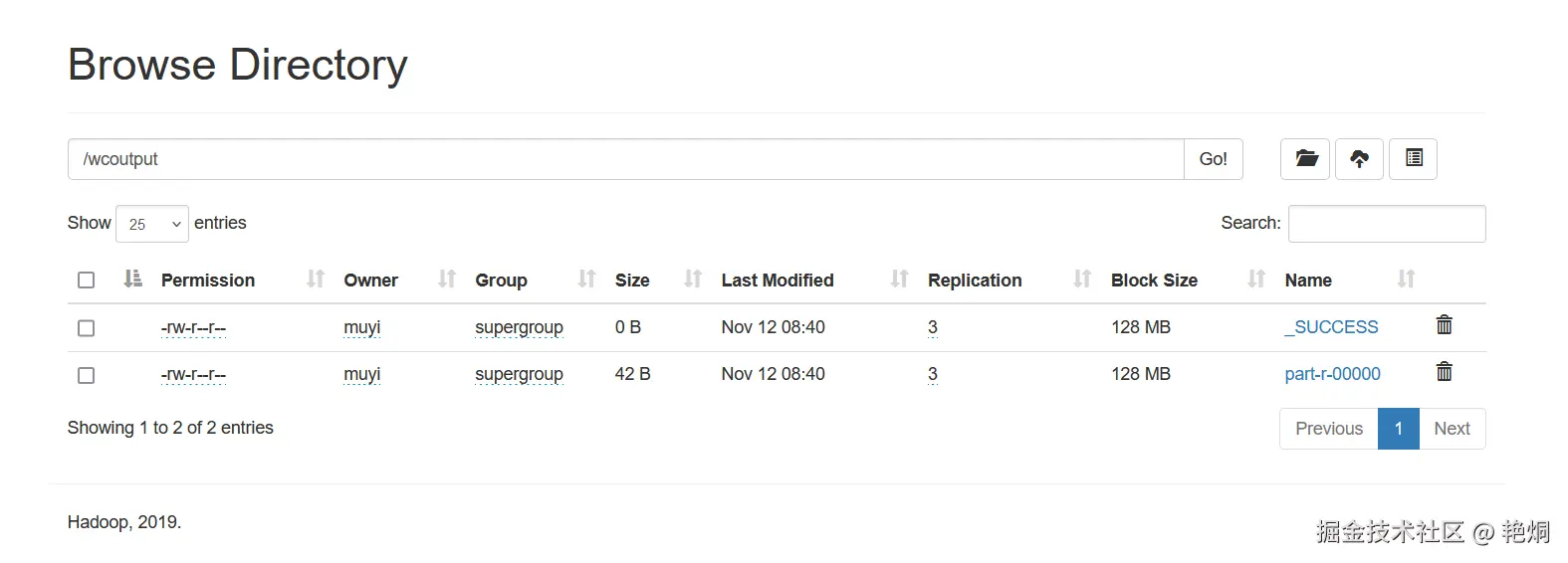
Task: Click the Next page button
Action: click(x=1452, y=429)
